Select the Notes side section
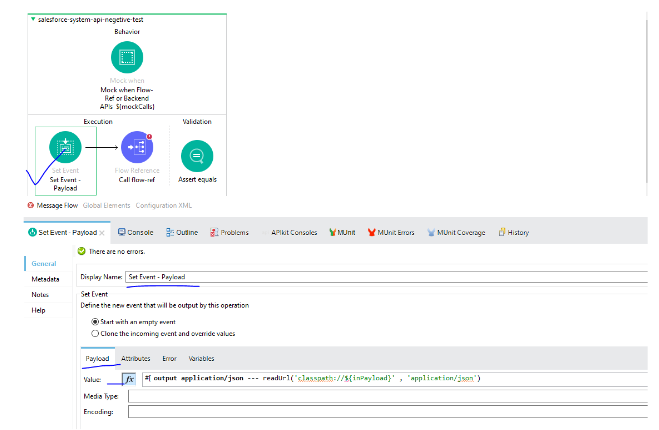Image resolution: width=659 pixels, height=430 pixels. point(40,295)
